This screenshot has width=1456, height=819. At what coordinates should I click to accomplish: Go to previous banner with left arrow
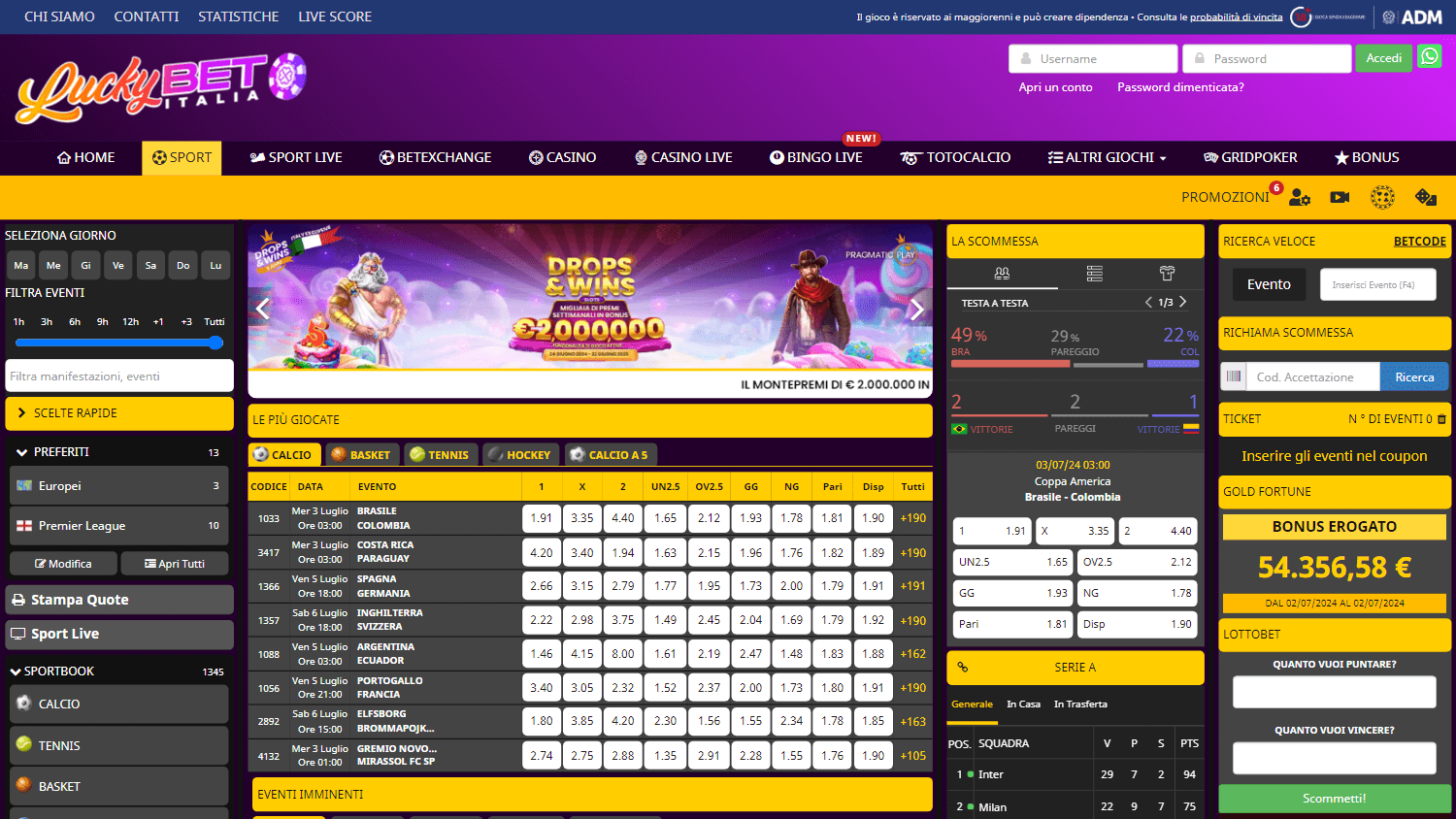[x=262, y=310]
